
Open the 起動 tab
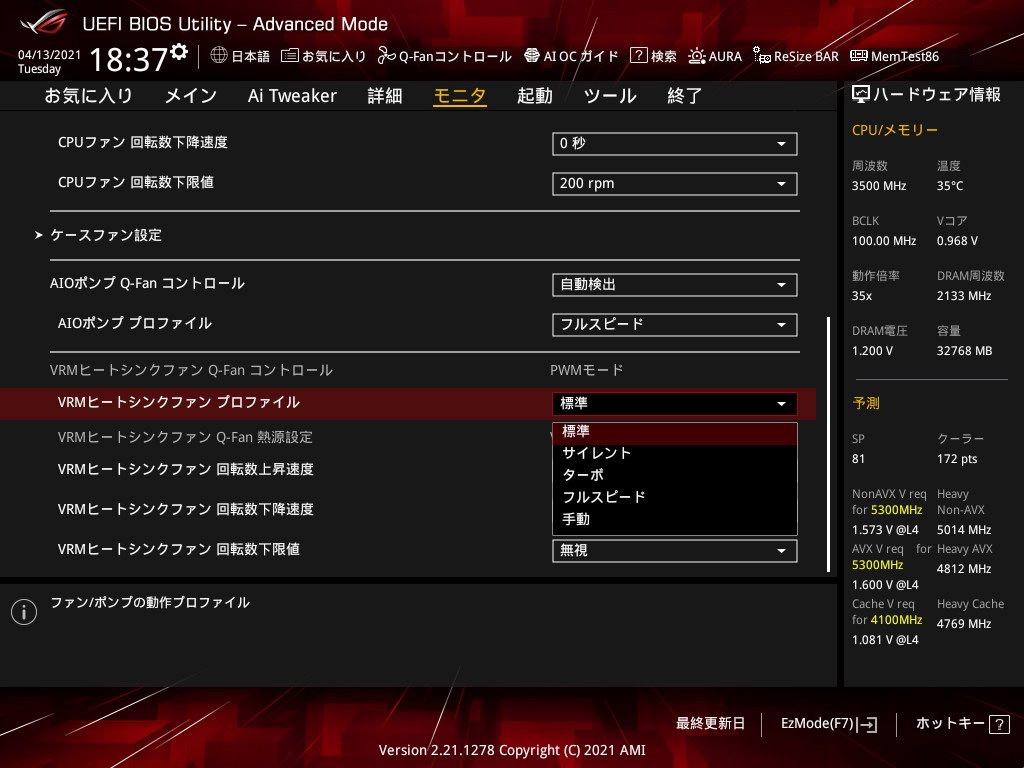[535, 96]
